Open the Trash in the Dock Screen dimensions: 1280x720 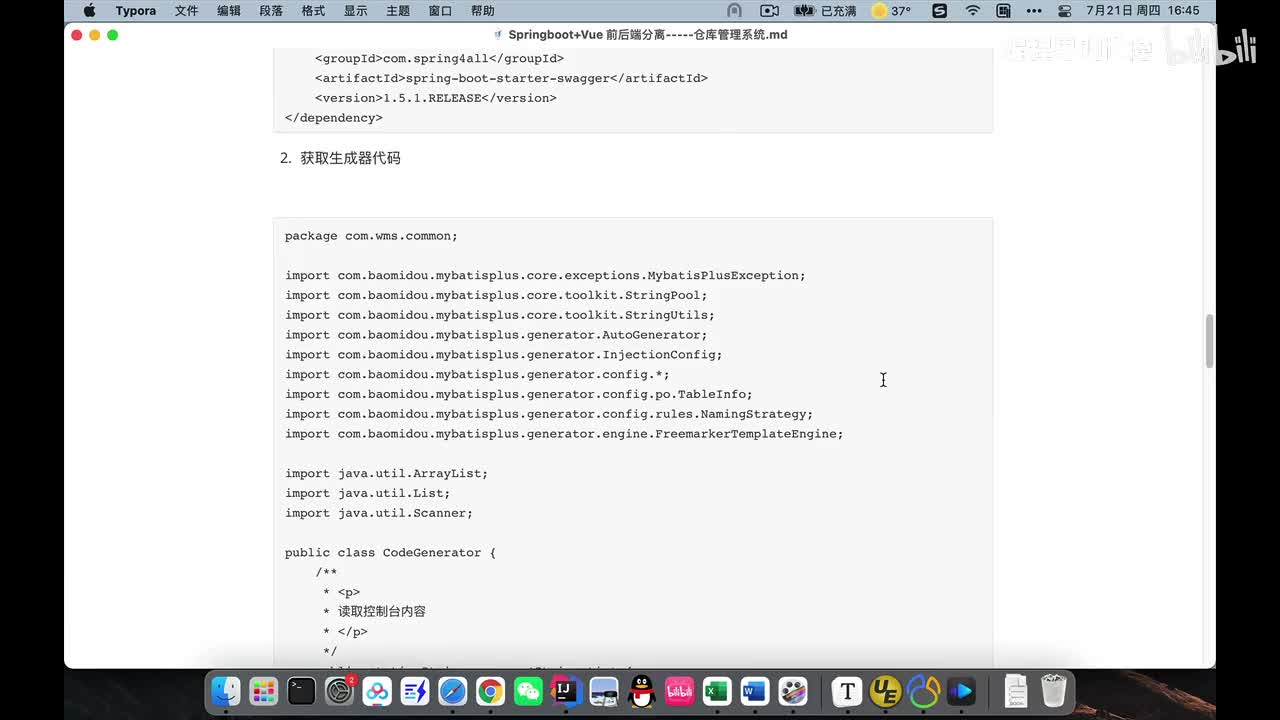[1054, 691]
